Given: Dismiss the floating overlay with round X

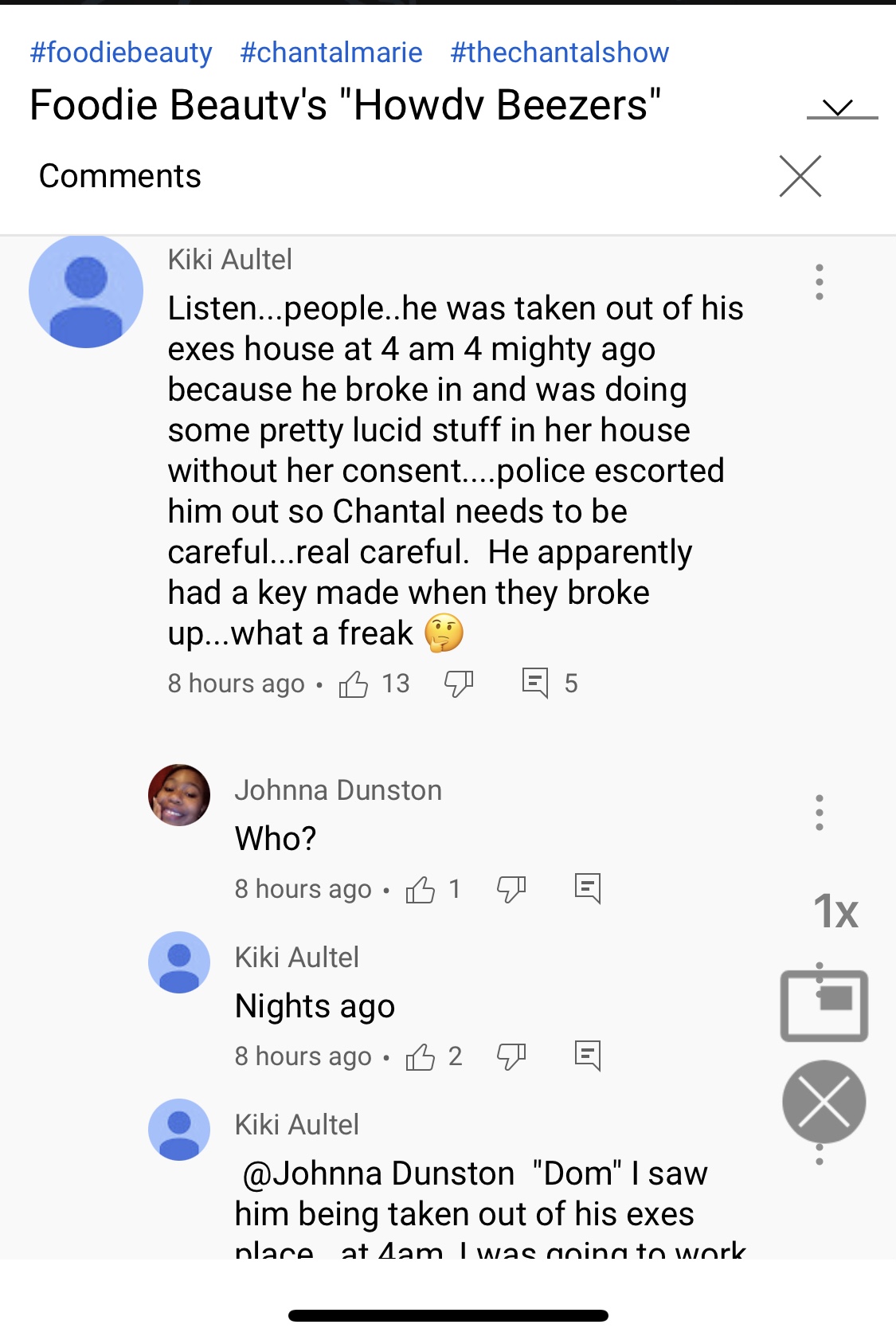Looking at the screenshot, I should (x=824, y=1102).
